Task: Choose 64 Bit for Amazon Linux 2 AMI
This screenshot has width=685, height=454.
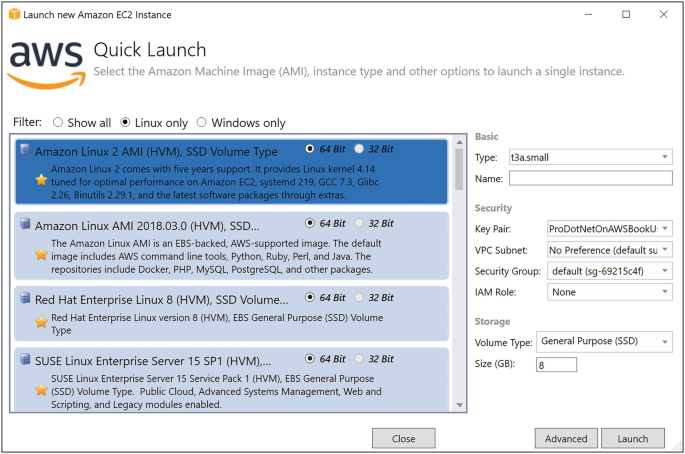Action: [x=325, y=149]
